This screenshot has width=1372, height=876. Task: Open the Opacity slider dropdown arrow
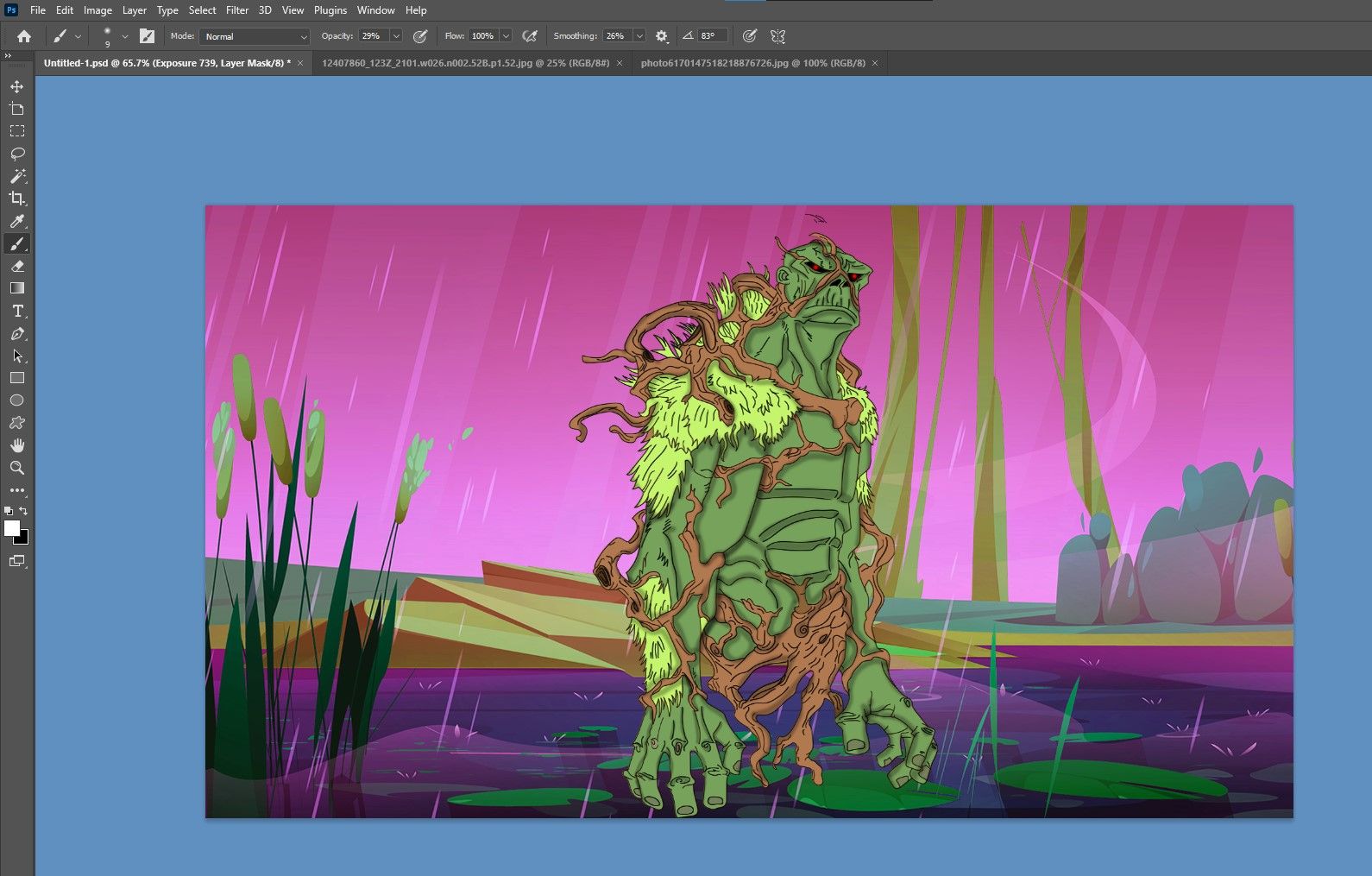pyautogui.click(x=396, y=36)
